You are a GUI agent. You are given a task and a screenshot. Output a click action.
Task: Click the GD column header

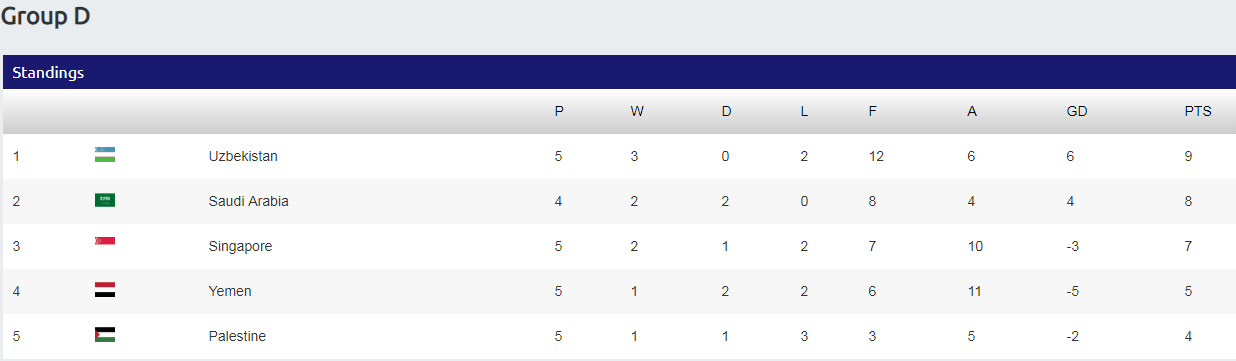tap(1077, 111)
